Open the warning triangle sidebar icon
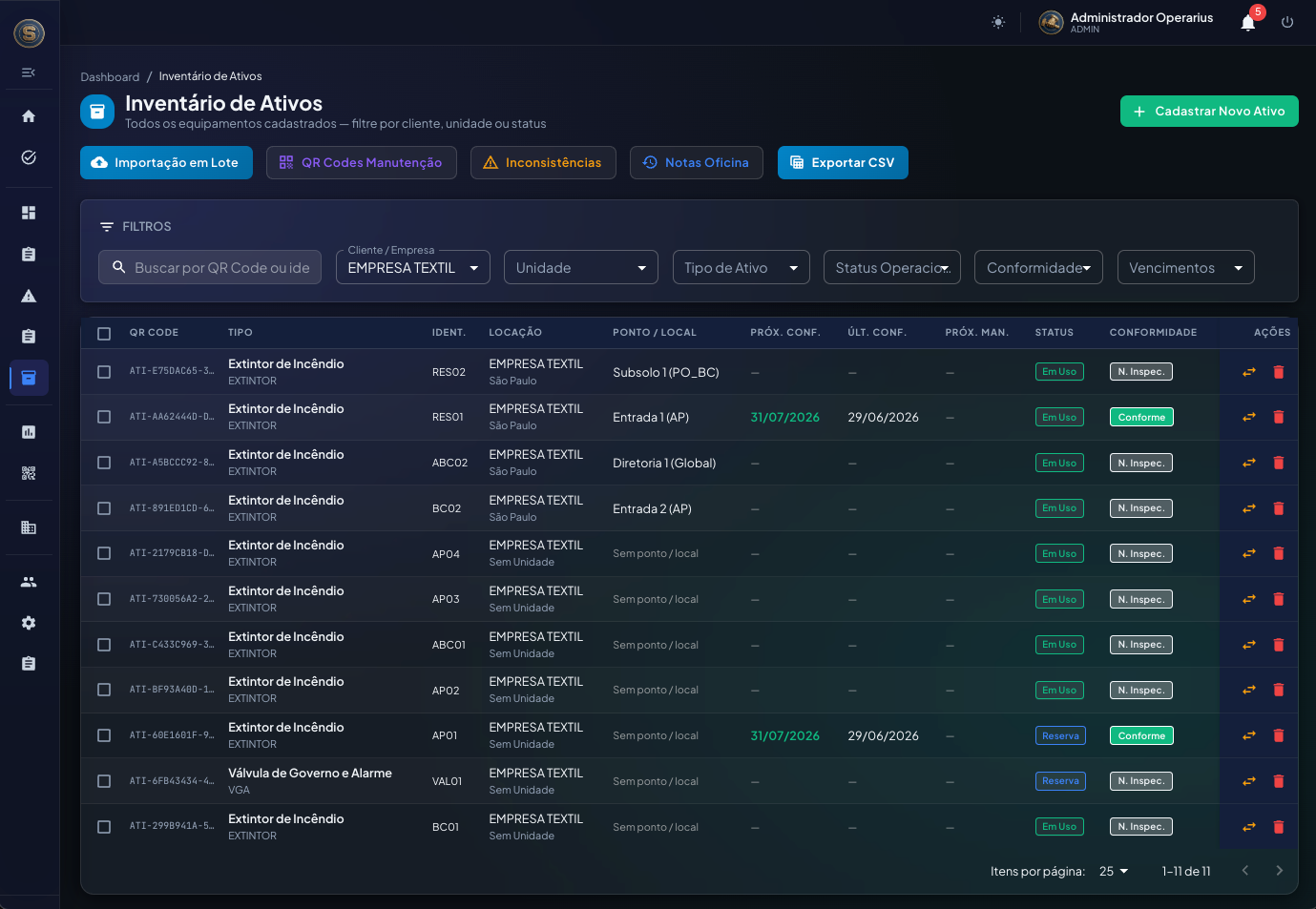1316x909 pixels. coord(29,296)
